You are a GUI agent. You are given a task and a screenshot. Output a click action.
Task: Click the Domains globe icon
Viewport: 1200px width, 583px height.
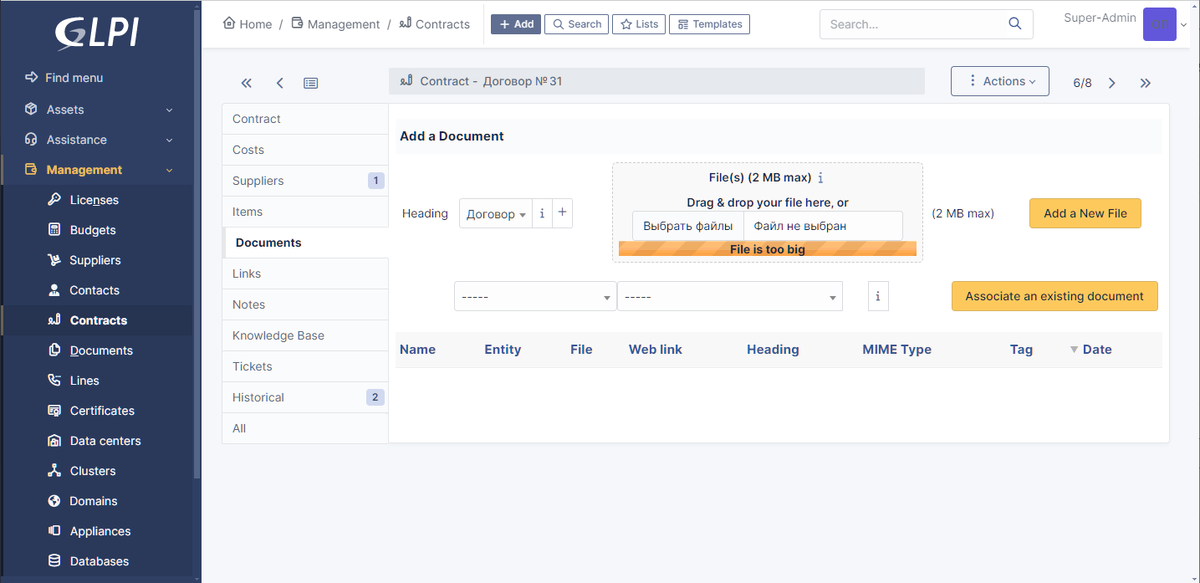(x=54, y=501)
